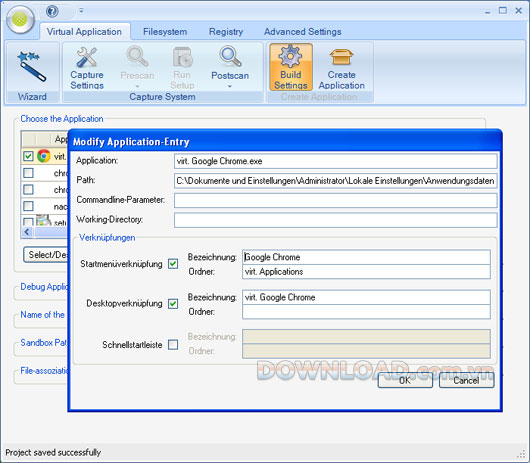Click the resize grip in status bar
The image size is (530, 463).
521,454
